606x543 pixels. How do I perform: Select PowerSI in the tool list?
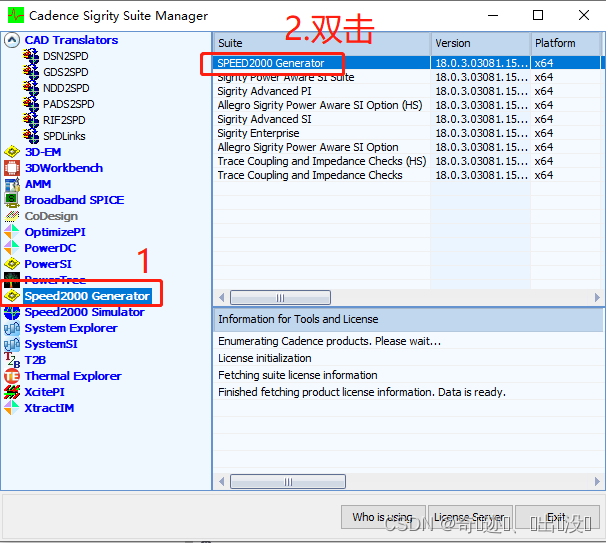tap(48, 264)
